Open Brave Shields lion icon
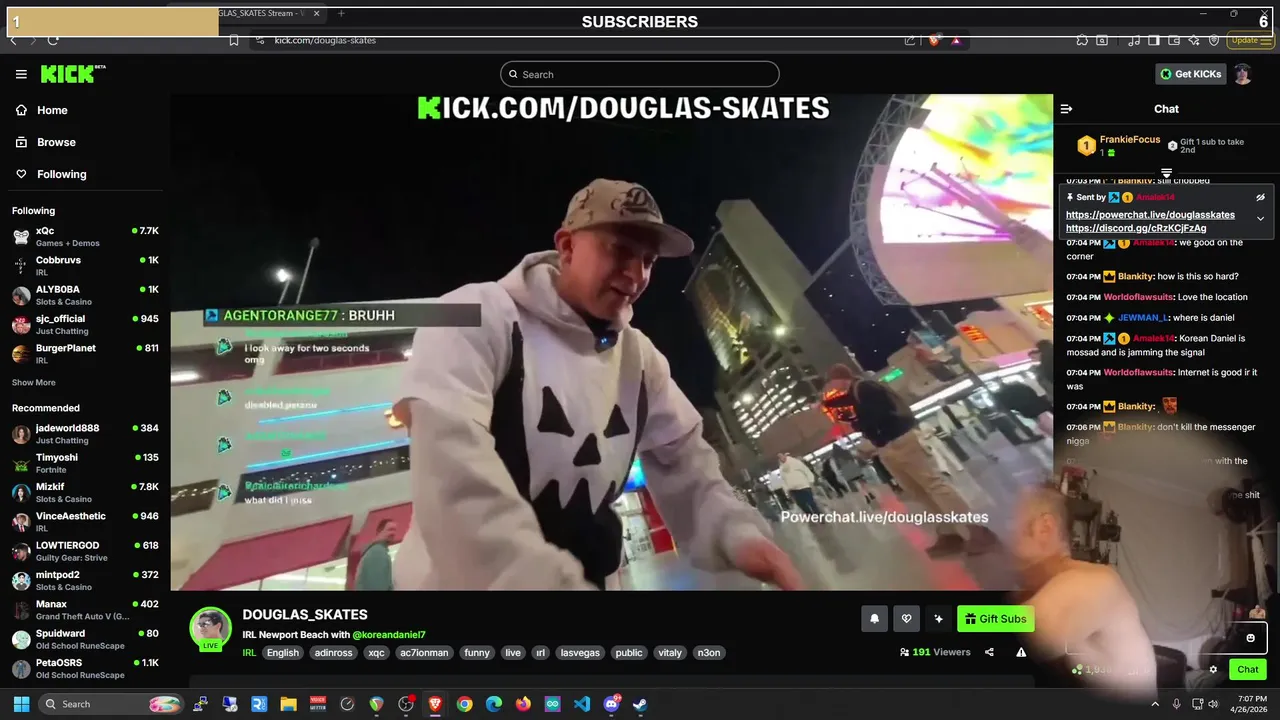Viewport: 1280px width, 720px height. (x=934, y=40)
